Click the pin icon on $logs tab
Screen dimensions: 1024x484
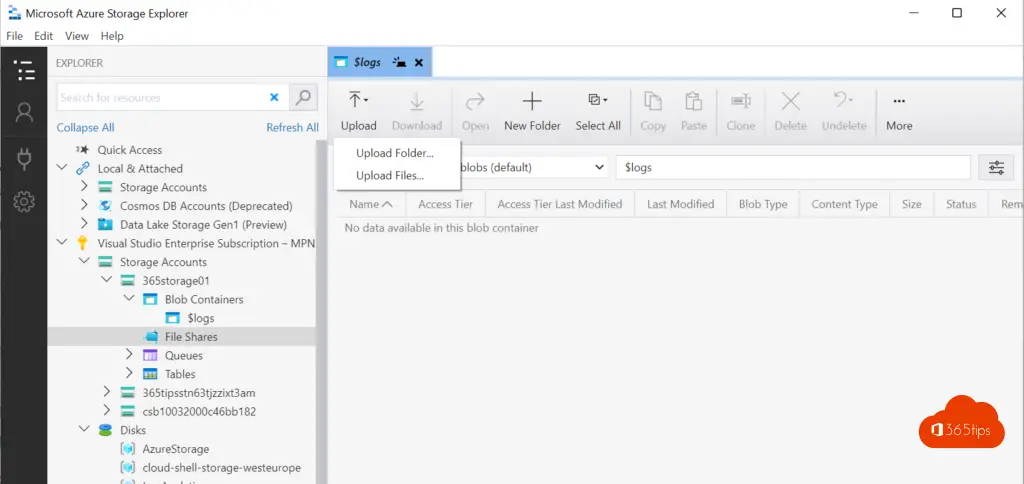click(400, 63)
